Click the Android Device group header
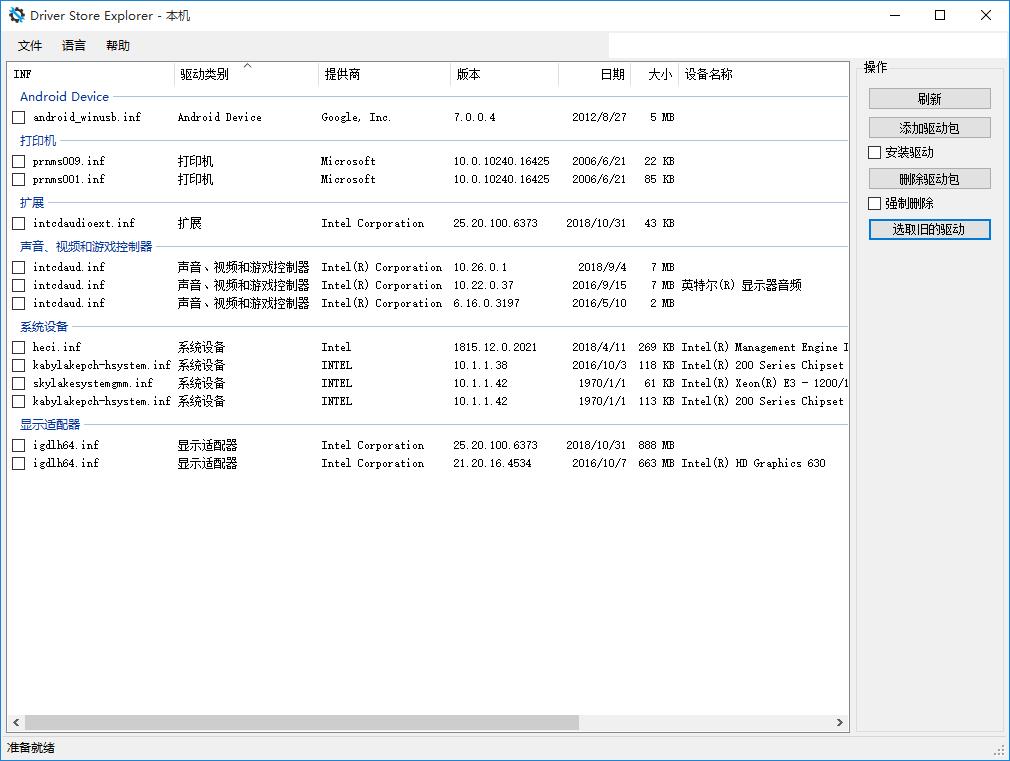1010x761 pixels. pyautogui.click(x=64, y=97)
